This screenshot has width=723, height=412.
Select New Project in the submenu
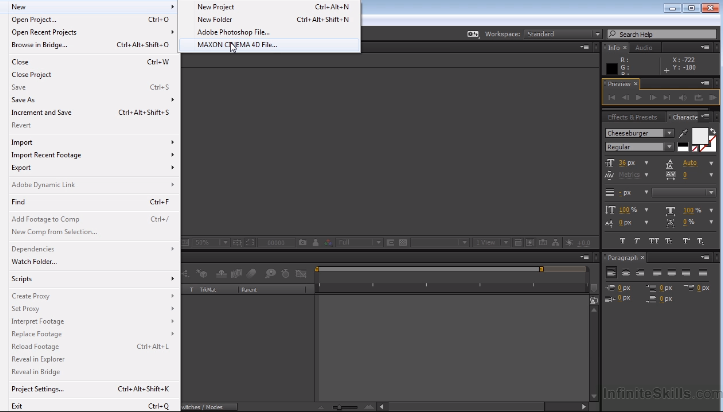point(269,7)
